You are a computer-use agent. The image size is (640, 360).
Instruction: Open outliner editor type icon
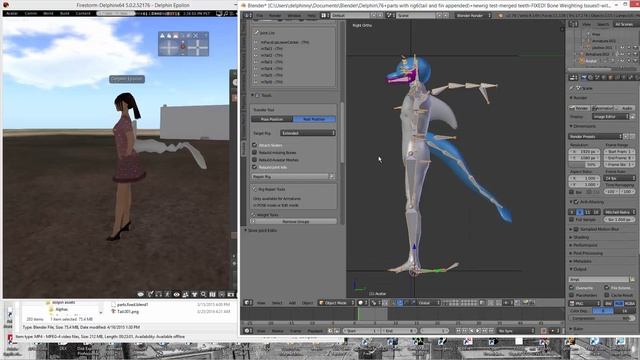pyautogui.click(x=572, y=24)
